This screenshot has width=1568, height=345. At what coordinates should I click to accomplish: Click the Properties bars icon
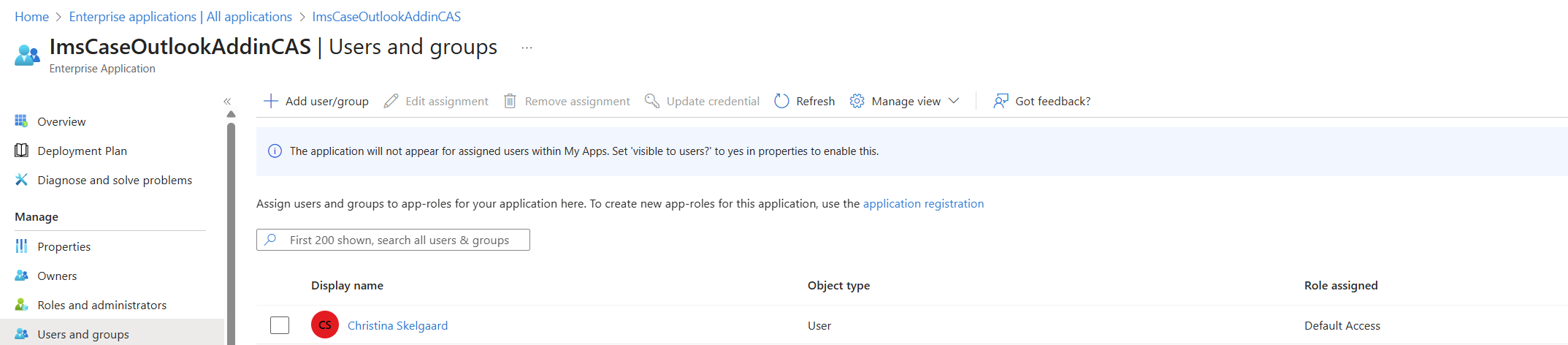click(x=21, y=246)
